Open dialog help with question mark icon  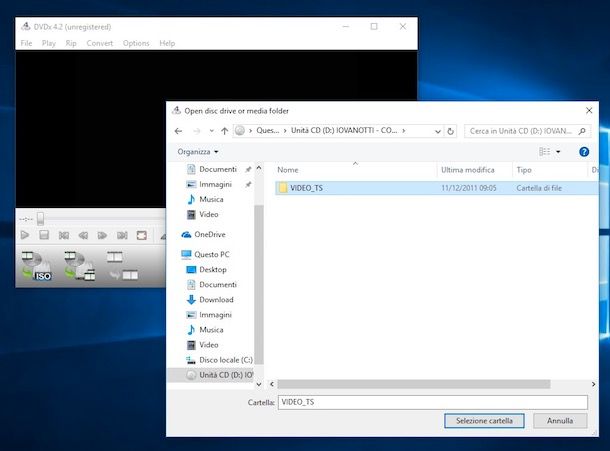click(x=584, y=152)
